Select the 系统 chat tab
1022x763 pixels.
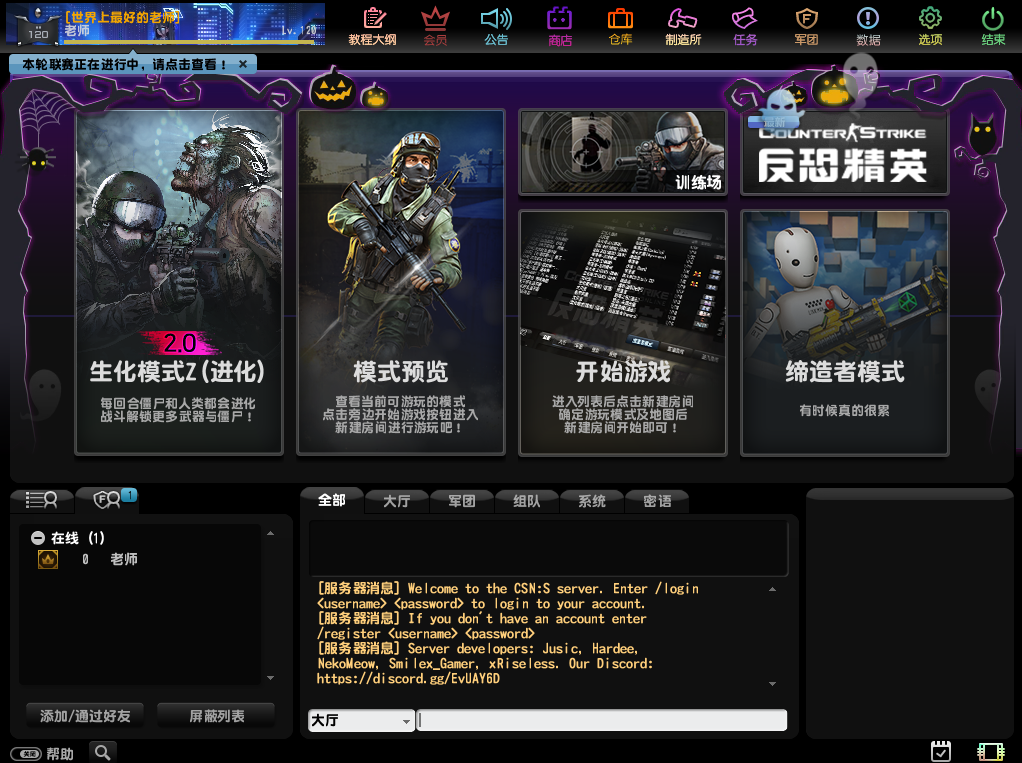coord(592,501)
